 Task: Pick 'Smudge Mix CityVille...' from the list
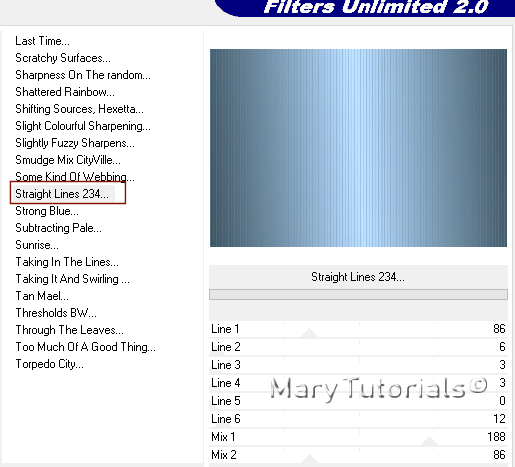click(x=68, y=160)
